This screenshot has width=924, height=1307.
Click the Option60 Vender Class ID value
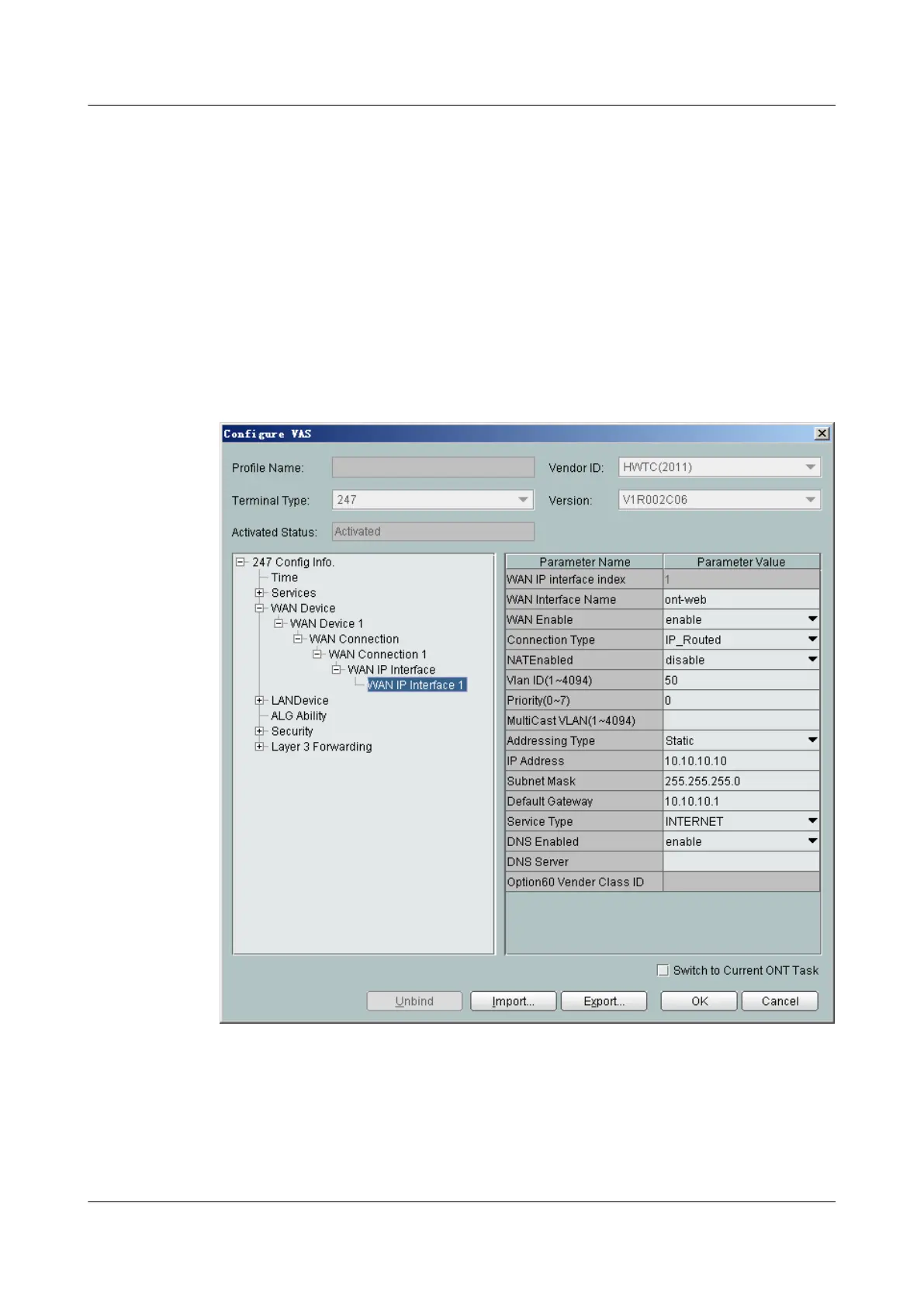click(741, 882)
